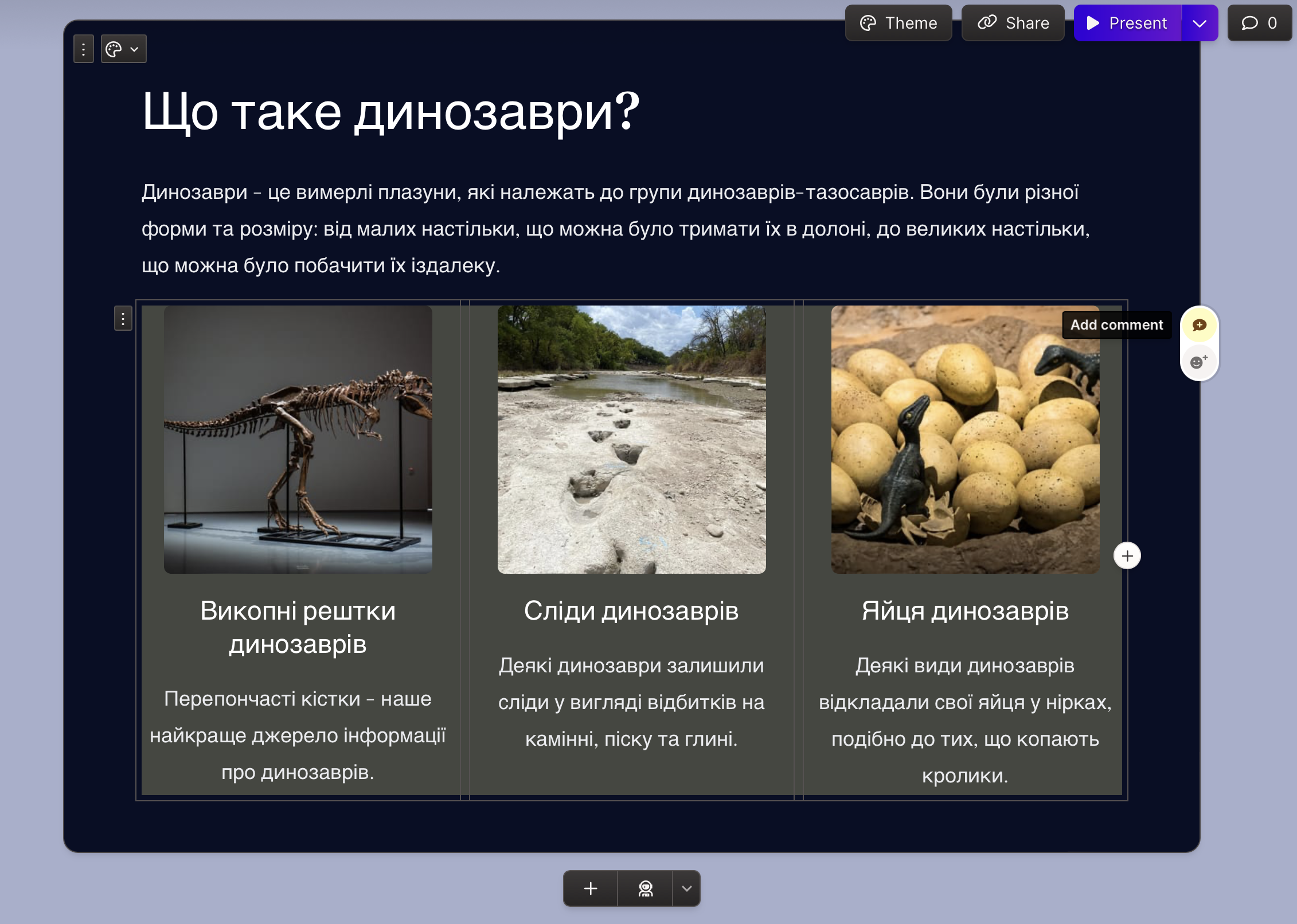This screenshot has width=1297, height=924.
Task: Open card options three-dot menu
Action: pos(84,49)
